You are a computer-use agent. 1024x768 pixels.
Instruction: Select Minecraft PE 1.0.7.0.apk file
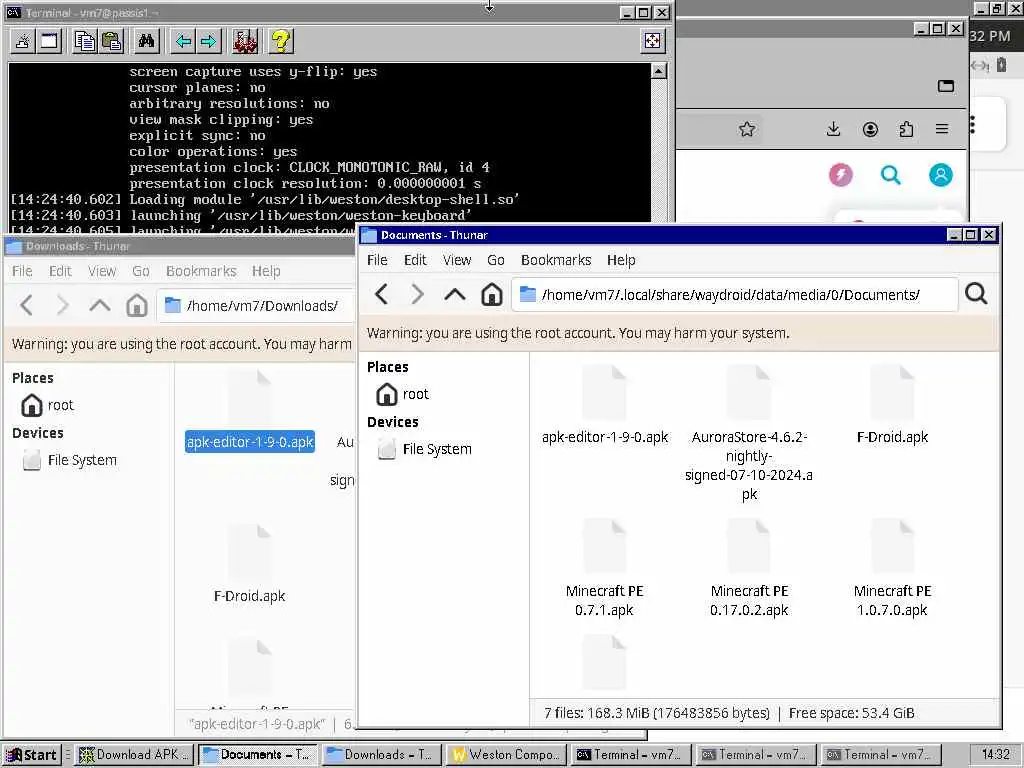click(892, 569)
